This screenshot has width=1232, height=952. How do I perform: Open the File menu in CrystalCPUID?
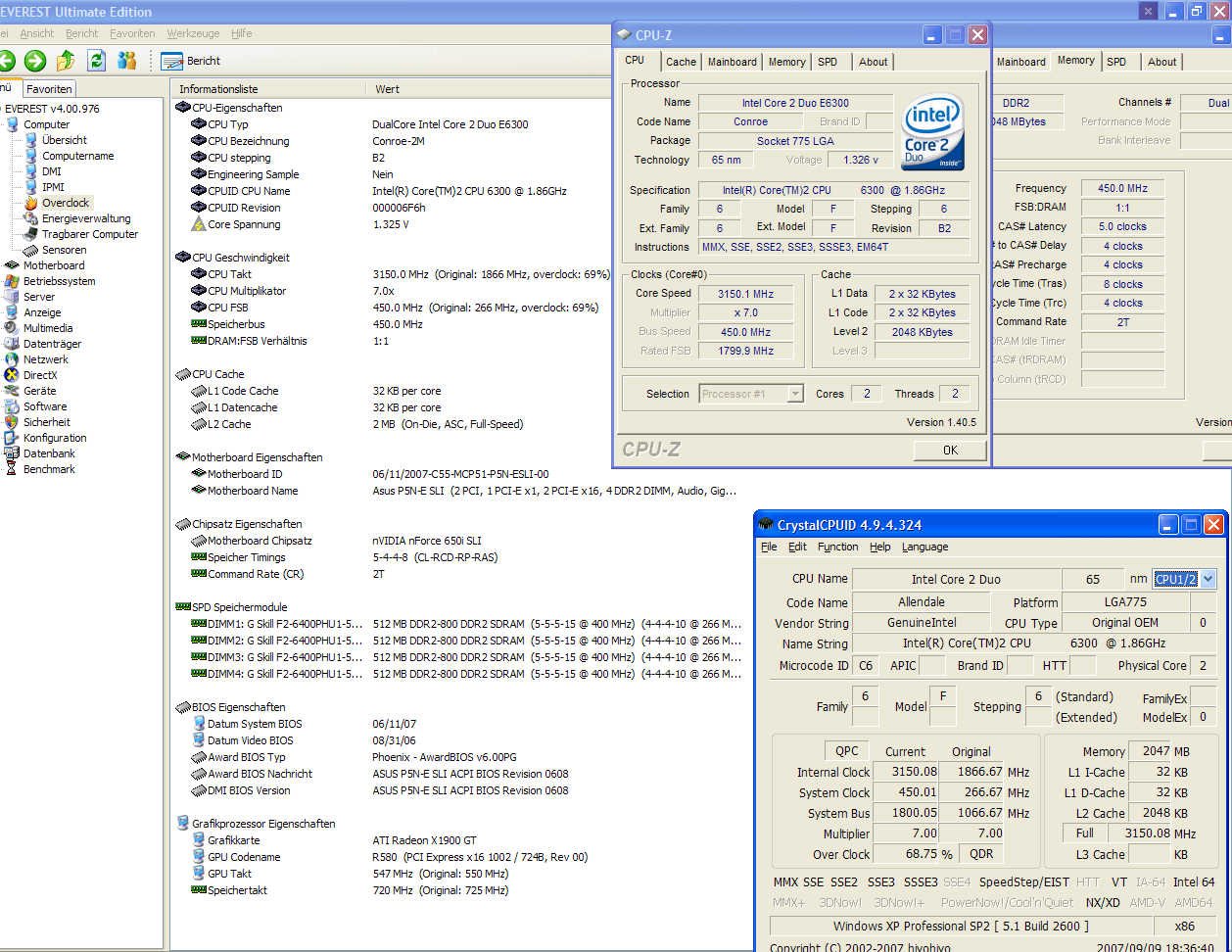769,547
